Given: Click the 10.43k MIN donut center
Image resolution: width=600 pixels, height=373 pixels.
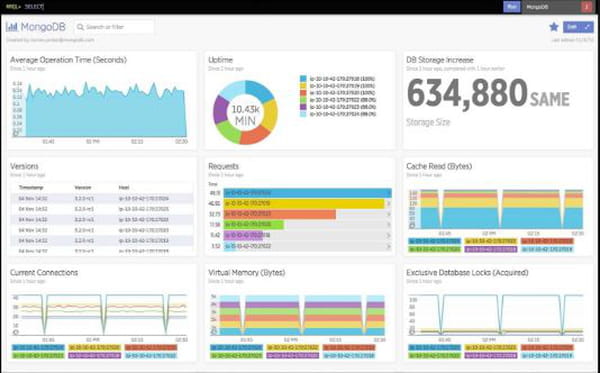Looking at the screenshot, I should 246,115.
